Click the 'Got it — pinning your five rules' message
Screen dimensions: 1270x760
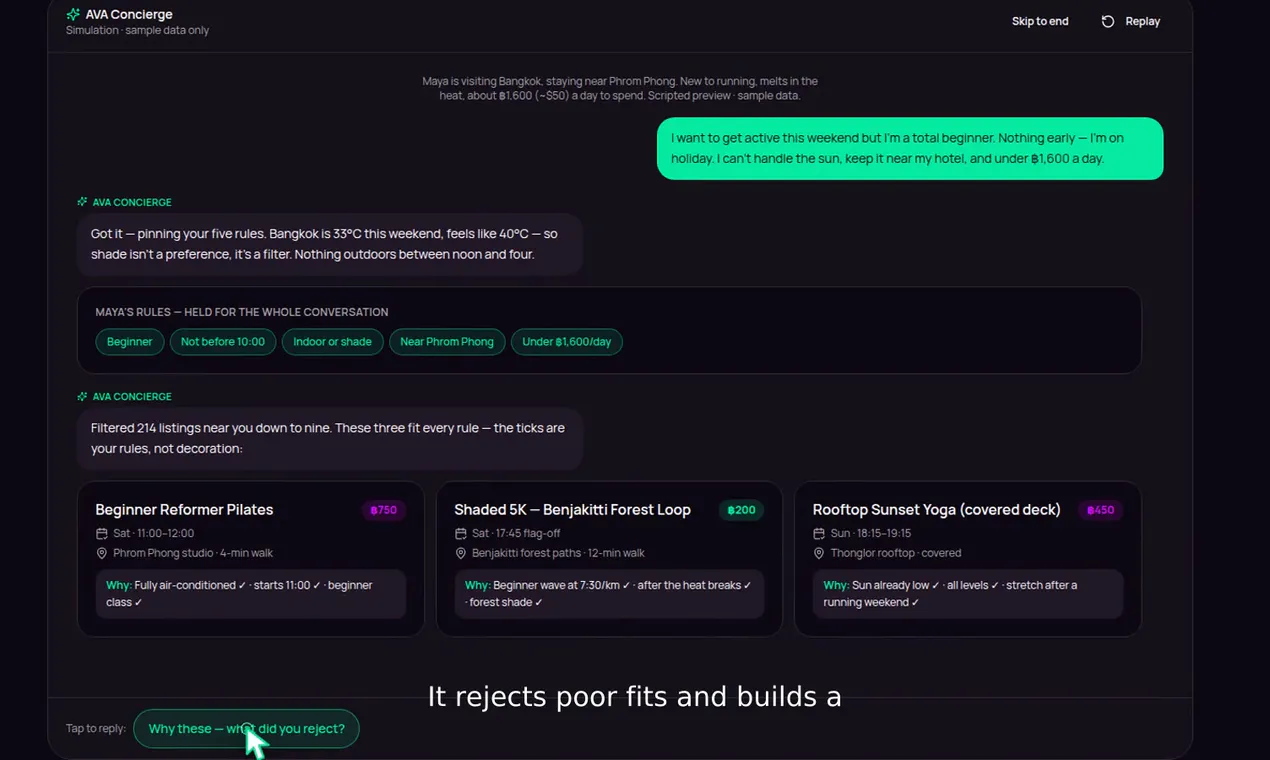pyautogui.click(x=330, y=244)
